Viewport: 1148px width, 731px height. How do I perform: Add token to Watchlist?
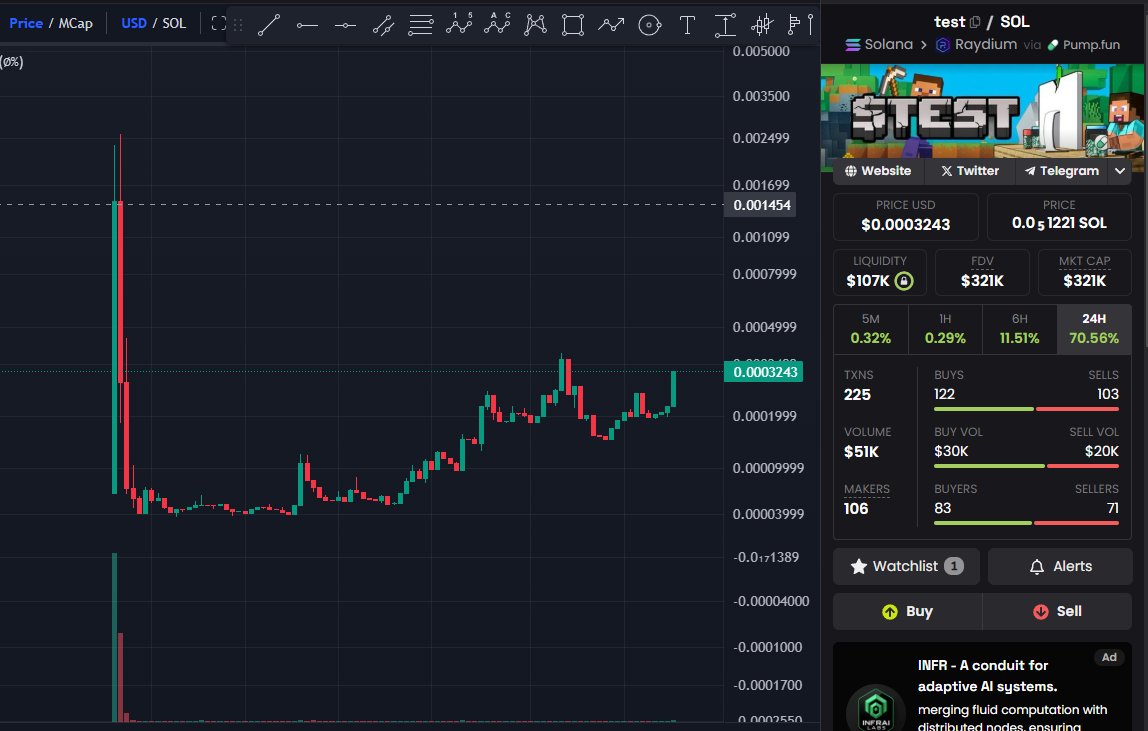906,566
